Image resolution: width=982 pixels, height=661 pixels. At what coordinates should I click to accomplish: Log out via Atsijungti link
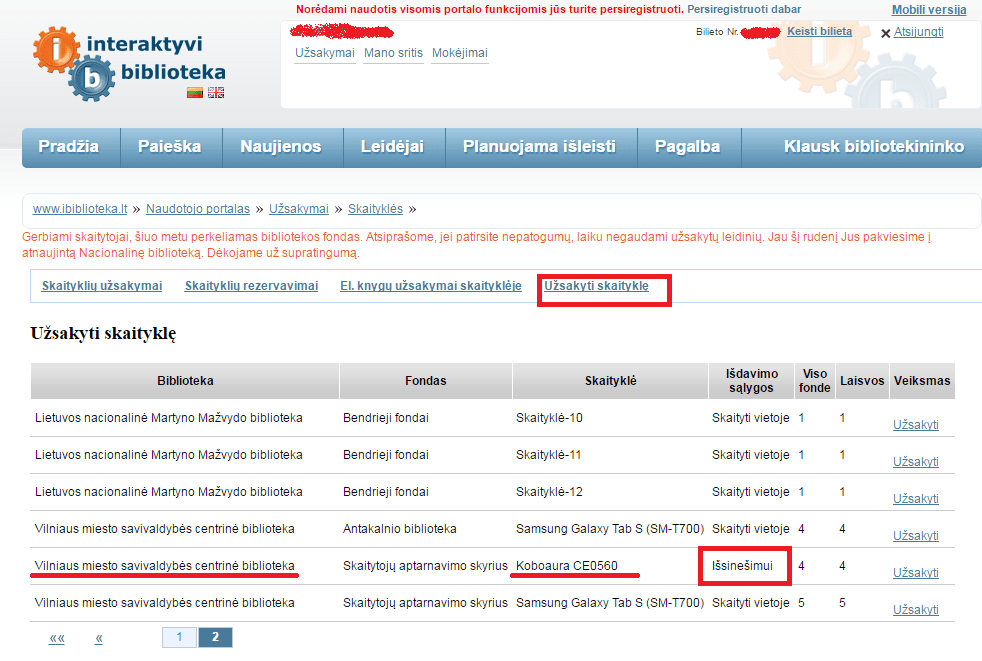(x=918, y=32)
